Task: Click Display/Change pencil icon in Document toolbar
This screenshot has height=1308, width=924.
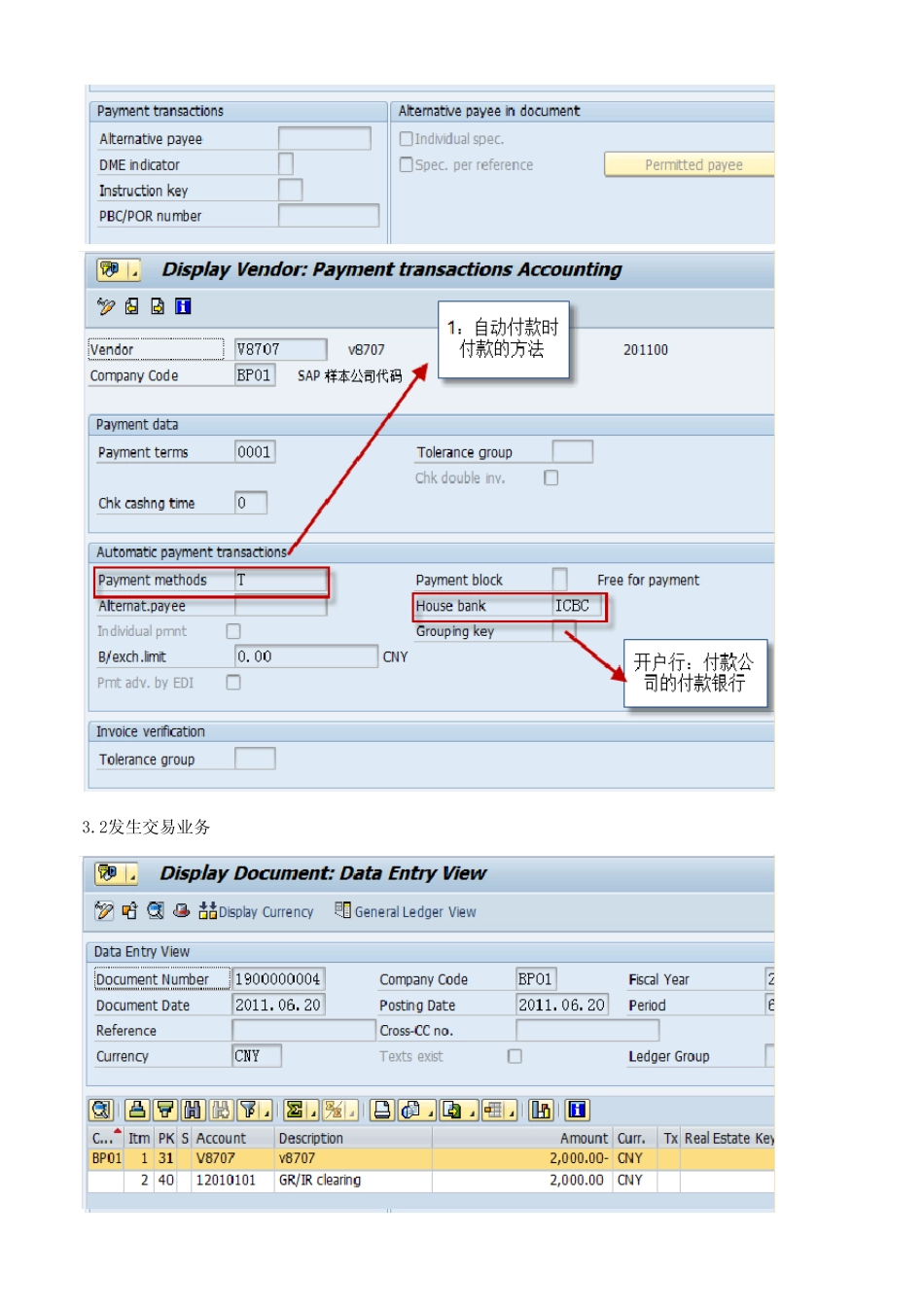Action: pyautogui.click(x=104, y=911)
